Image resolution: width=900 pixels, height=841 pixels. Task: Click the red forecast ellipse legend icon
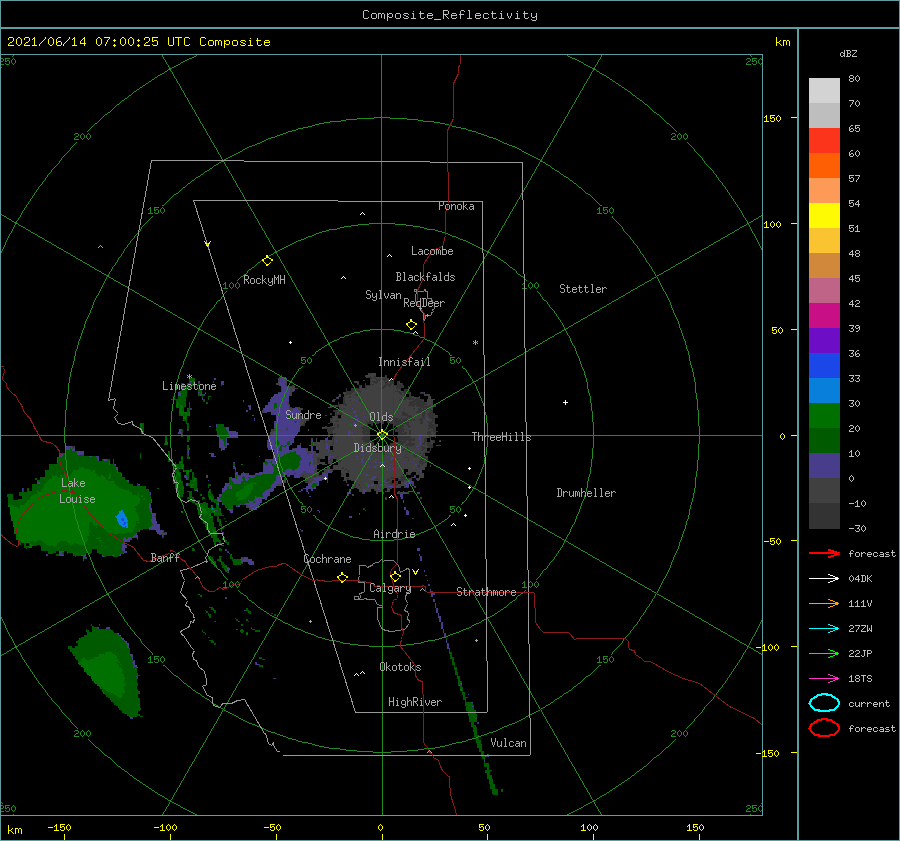824,728
